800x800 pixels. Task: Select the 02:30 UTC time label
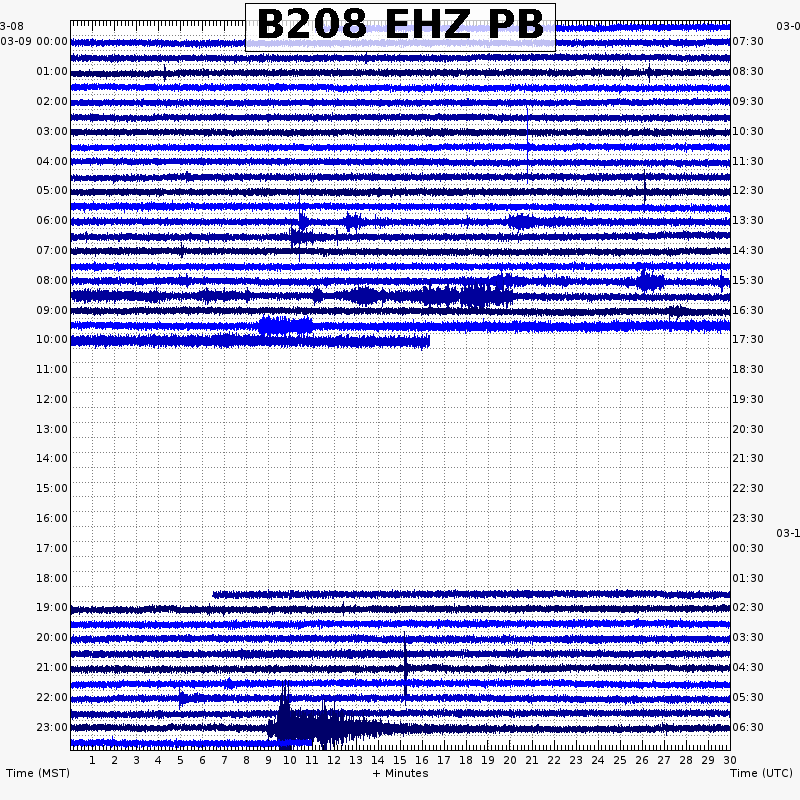[x=748, y=608]
